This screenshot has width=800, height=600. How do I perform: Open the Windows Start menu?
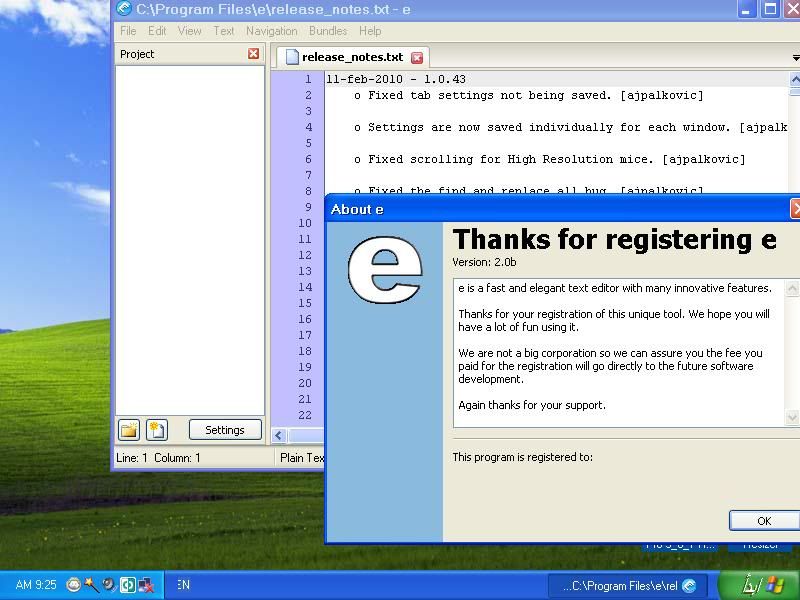click(759, 585)
